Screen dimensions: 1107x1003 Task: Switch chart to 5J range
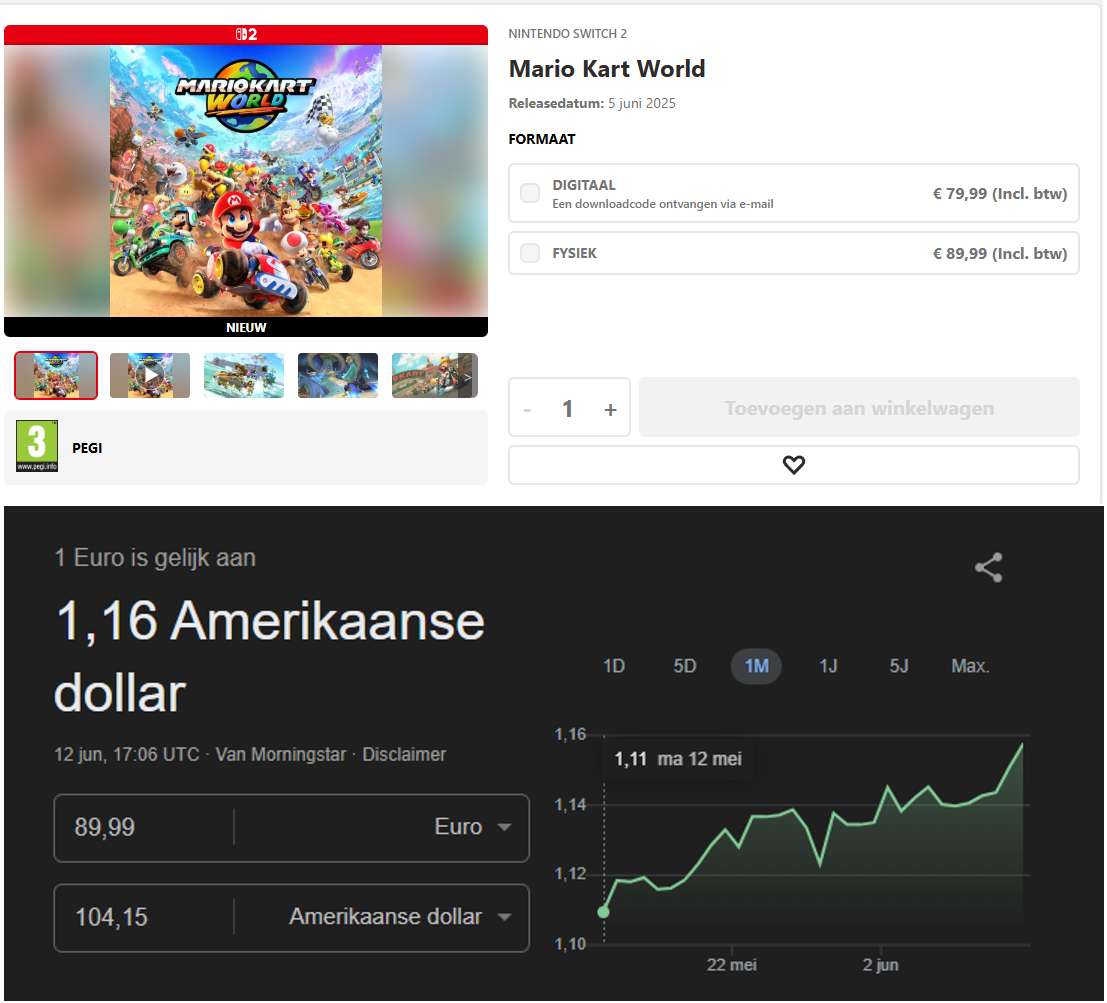[x=898, y=666]
